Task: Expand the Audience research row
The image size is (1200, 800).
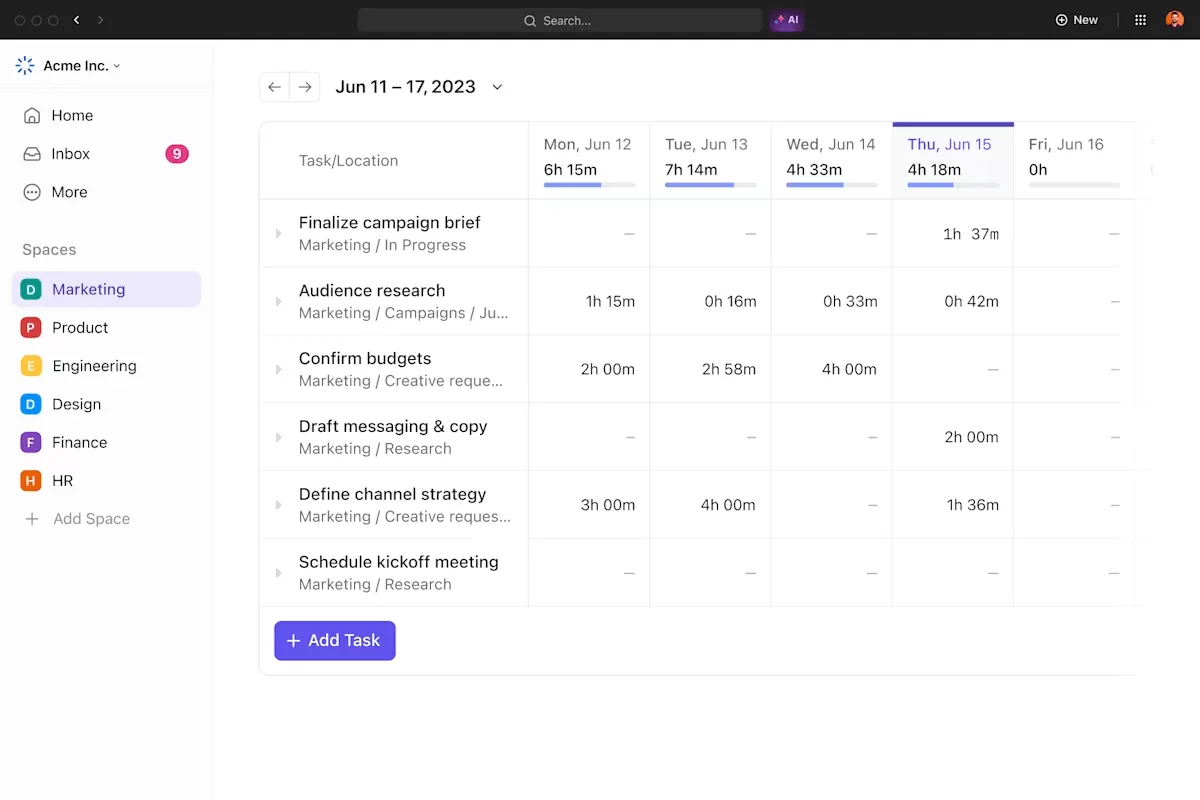Action: point(279,301)
